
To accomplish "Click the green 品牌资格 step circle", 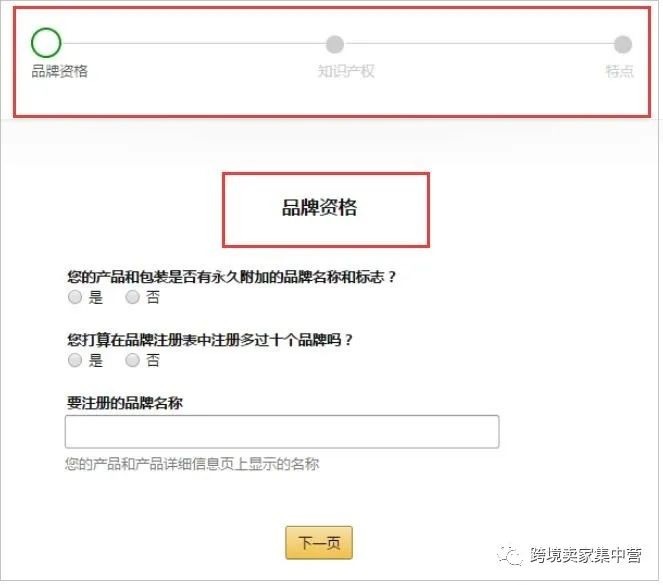I will click(x=46, y=43).
